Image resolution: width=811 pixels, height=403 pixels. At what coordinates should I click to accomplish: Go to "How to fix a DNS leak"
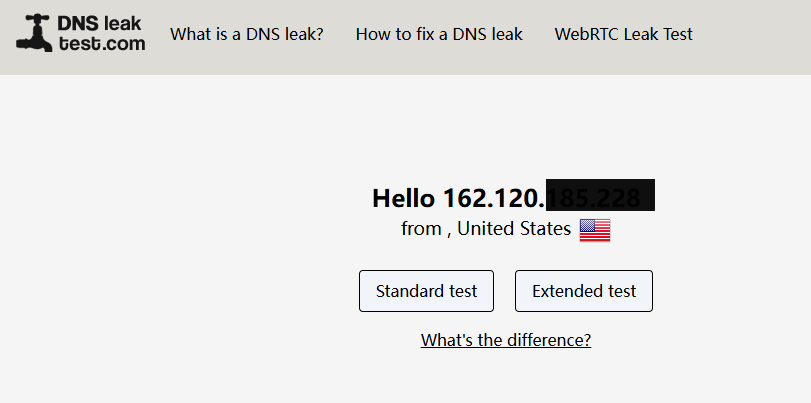coord(439,34)
